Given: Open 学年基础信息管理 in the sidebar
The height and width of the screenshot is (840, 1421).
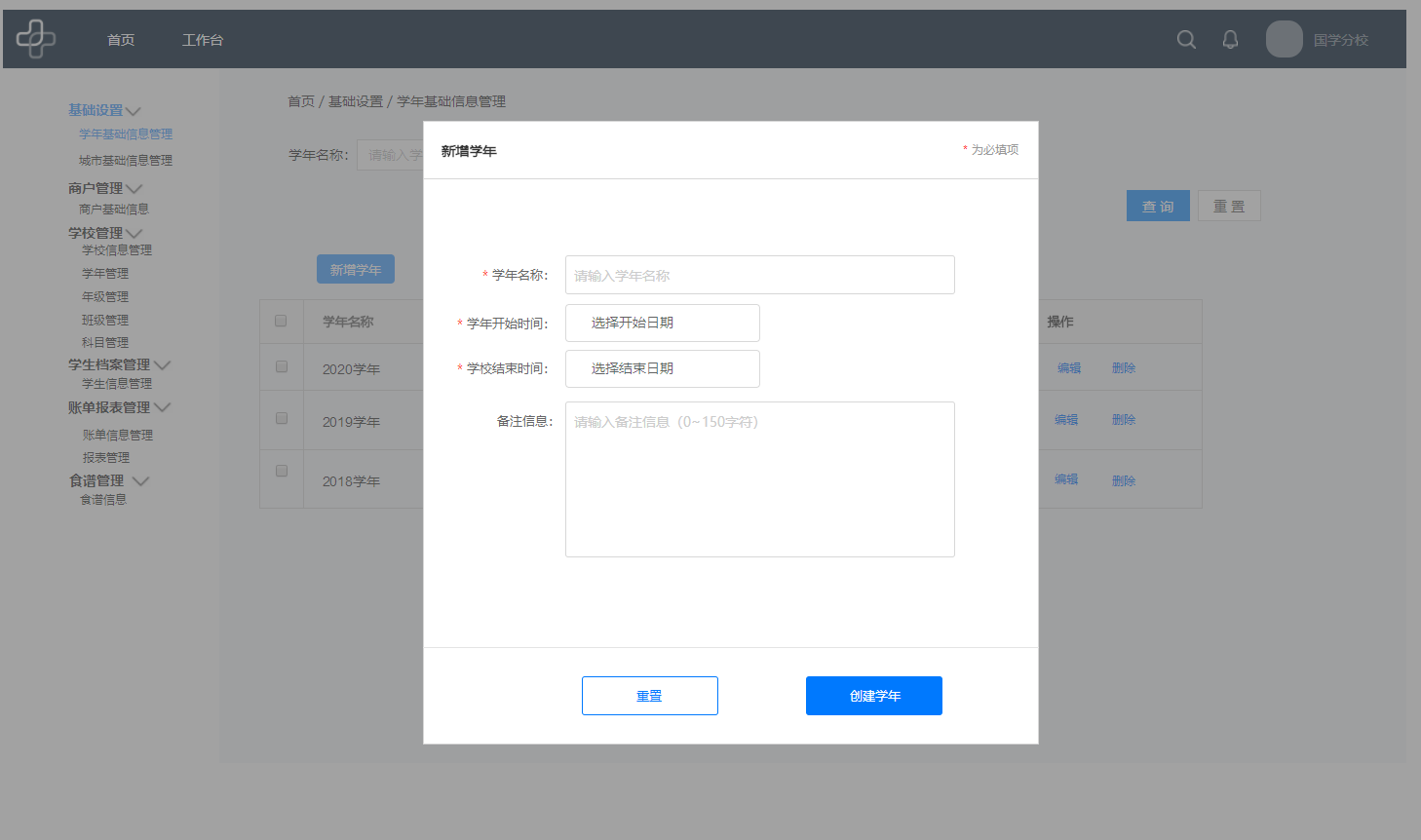Looking at the screenshot, I should click(126, 134).
